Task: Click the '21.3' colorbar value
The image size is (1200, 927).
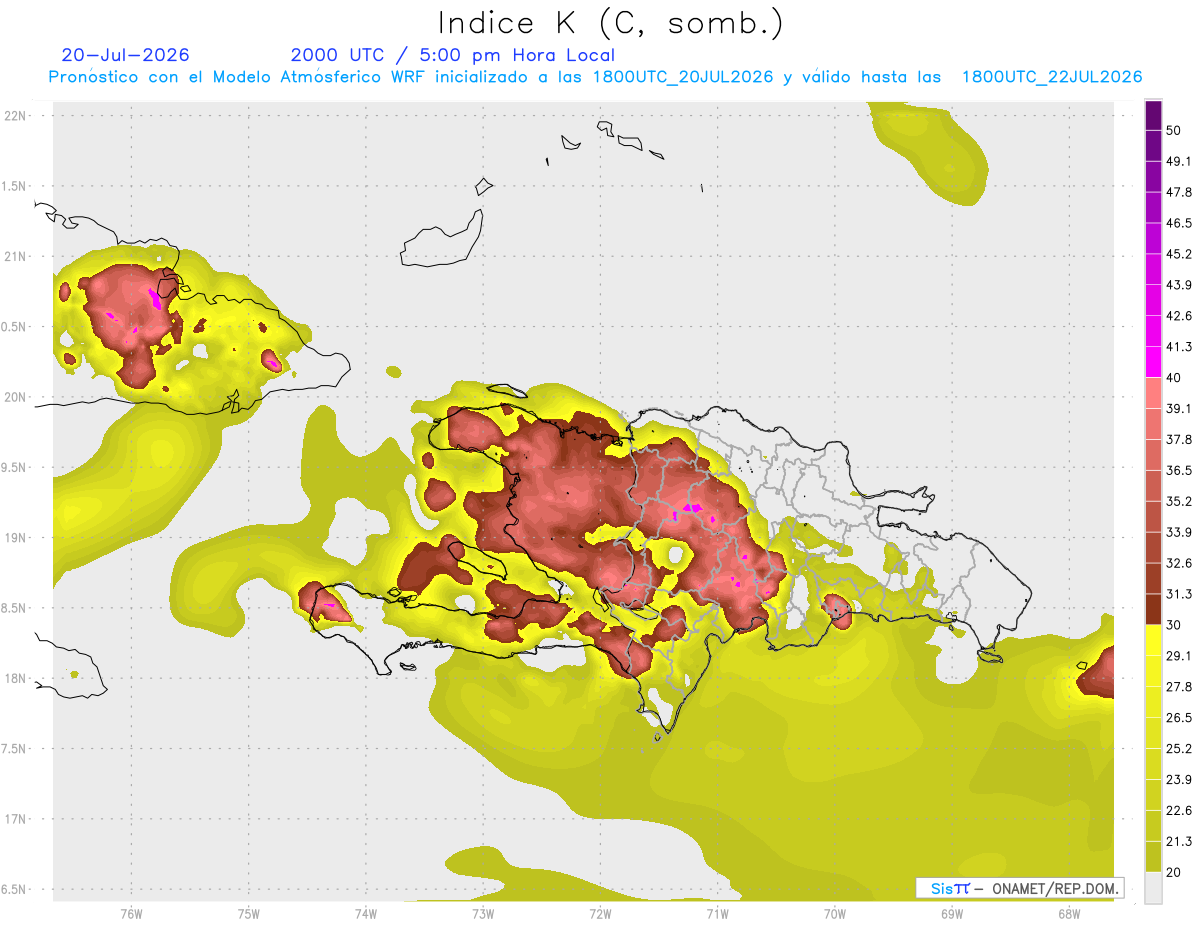Action: (x=1179, y=842)
